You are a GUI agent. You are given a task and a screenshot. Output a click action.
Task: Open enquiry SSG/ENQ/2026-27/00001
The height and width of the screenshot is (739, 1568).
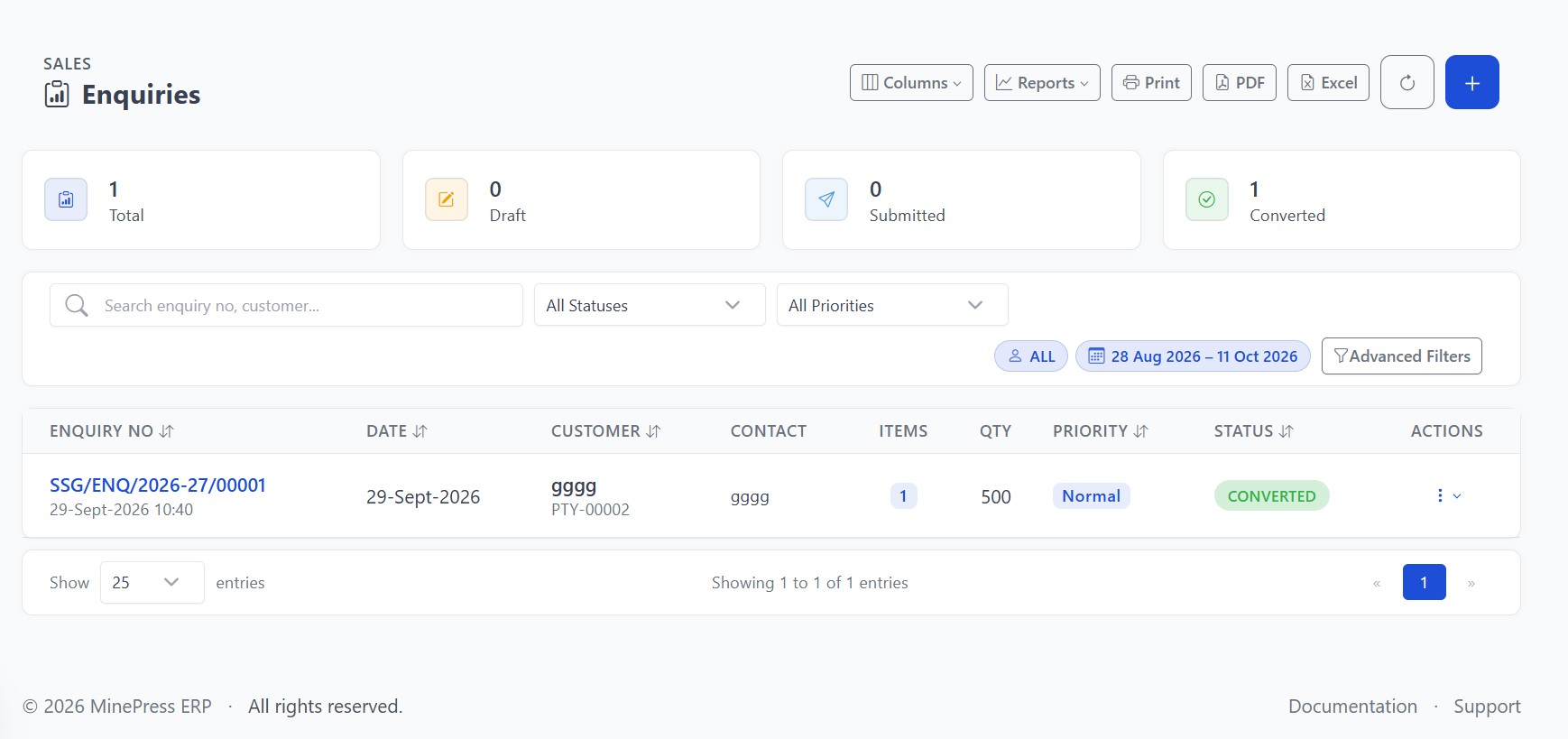pyautogui.click(x=158, y=485)
